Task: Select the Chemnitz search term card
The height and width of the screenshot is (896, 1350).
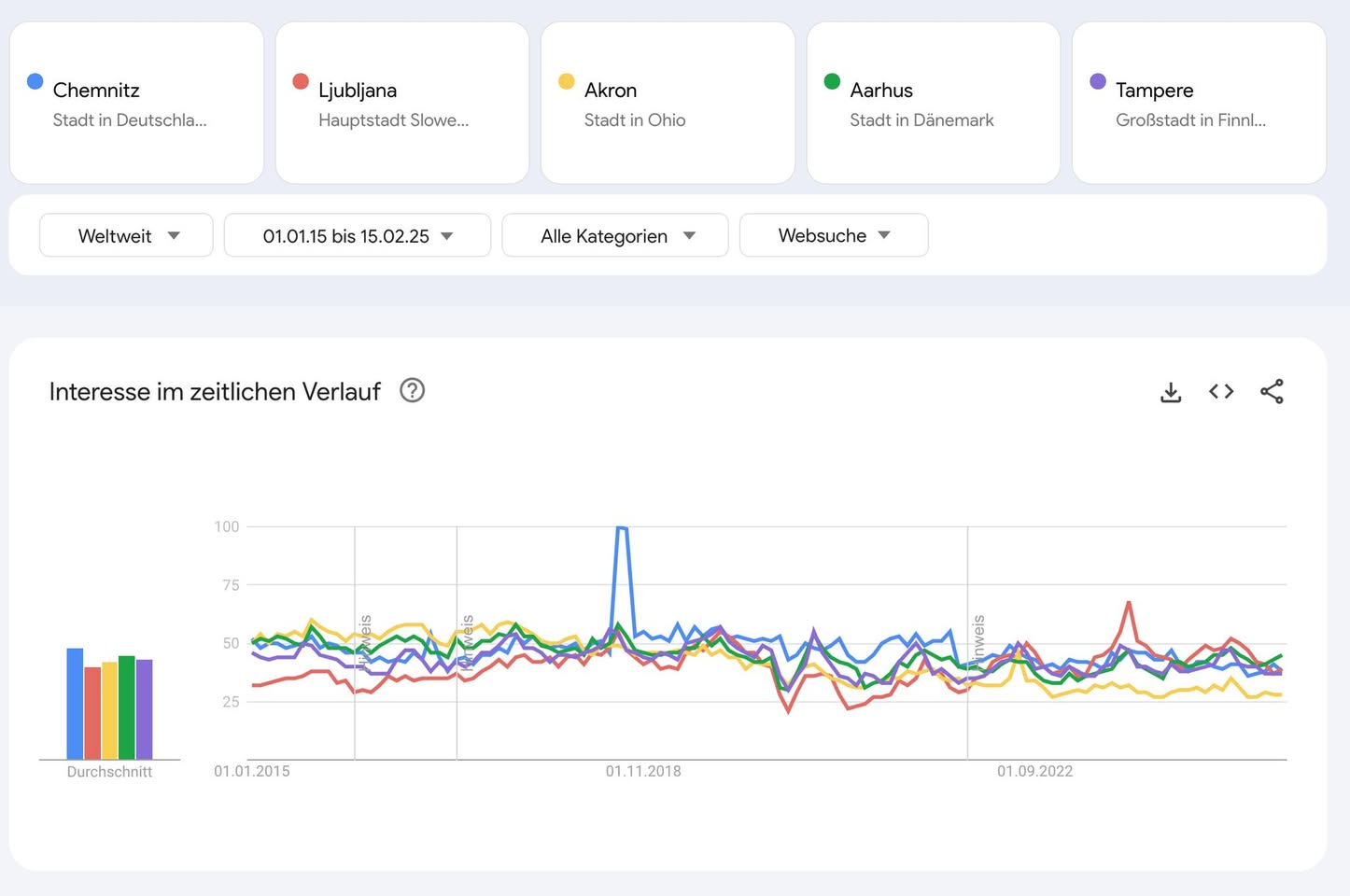Action: (136, 103)
